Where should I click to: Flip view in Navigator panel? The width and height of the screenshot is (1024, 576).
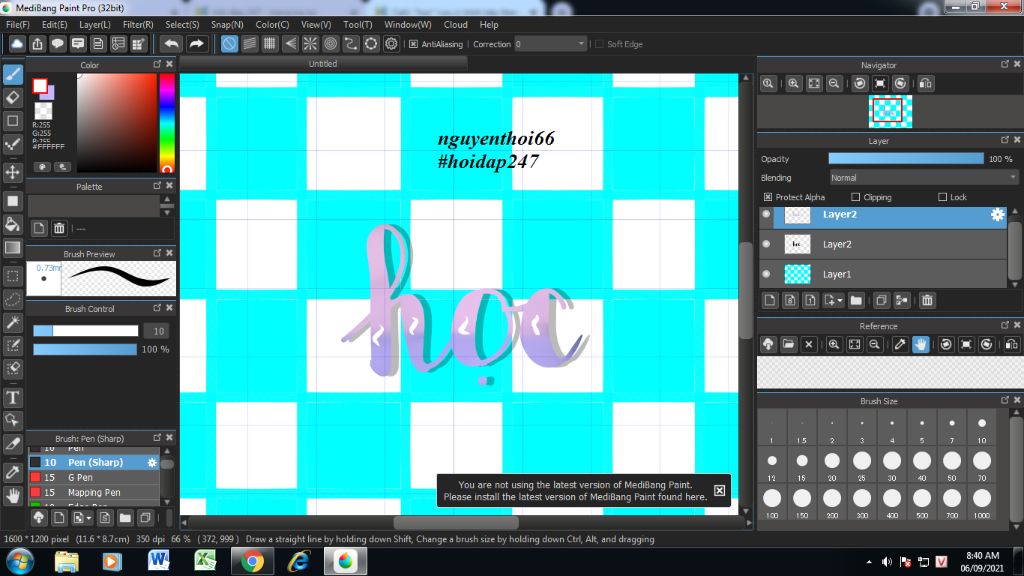tap(925, 84)
